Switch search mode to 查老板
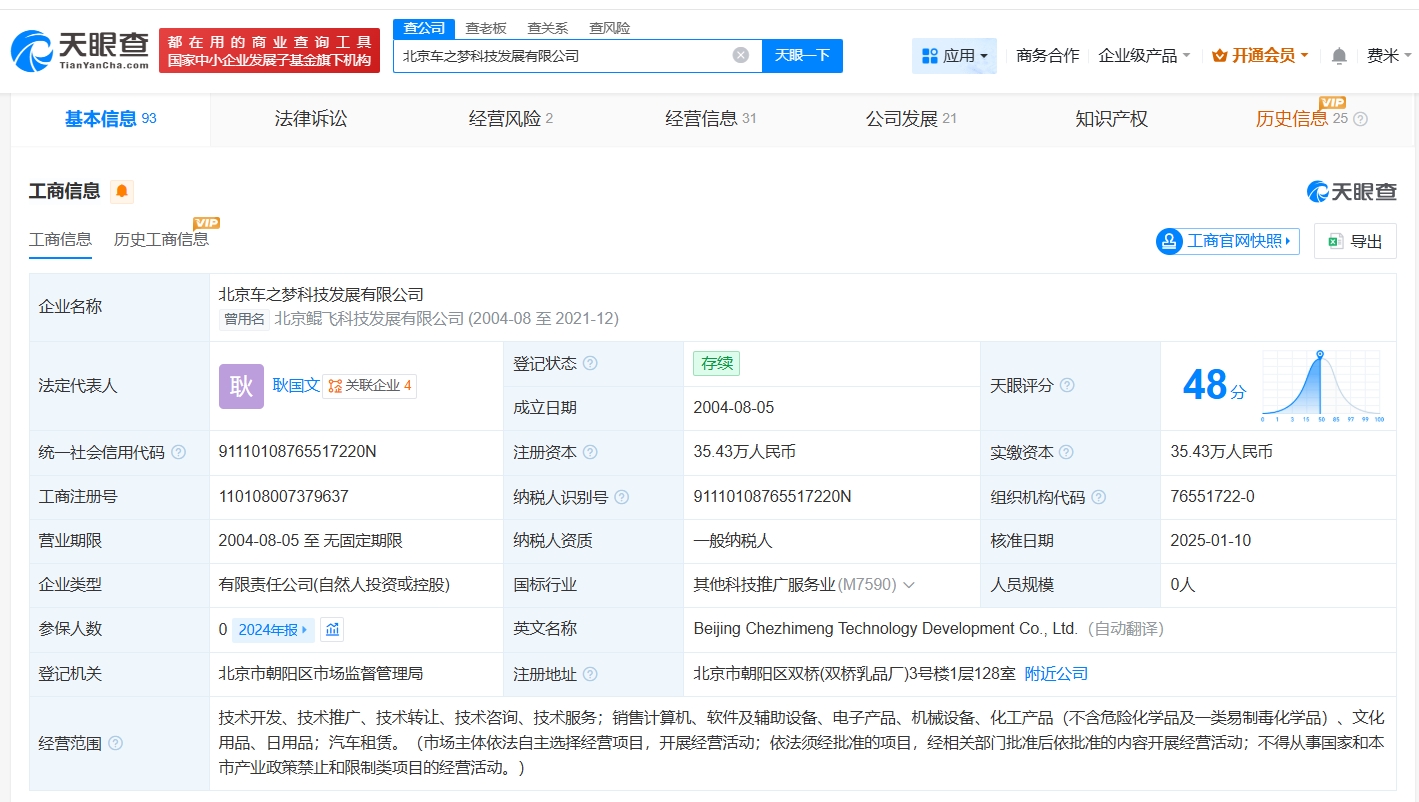Image resolution: width=1419 pixels, height=802 pixels. click(486, 28)
